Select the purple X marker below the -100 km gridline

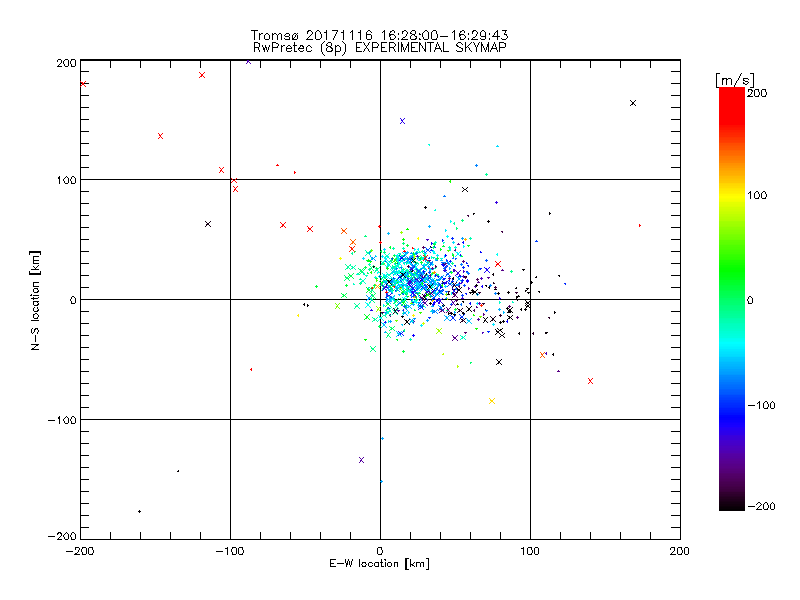(x=362, y=460)
